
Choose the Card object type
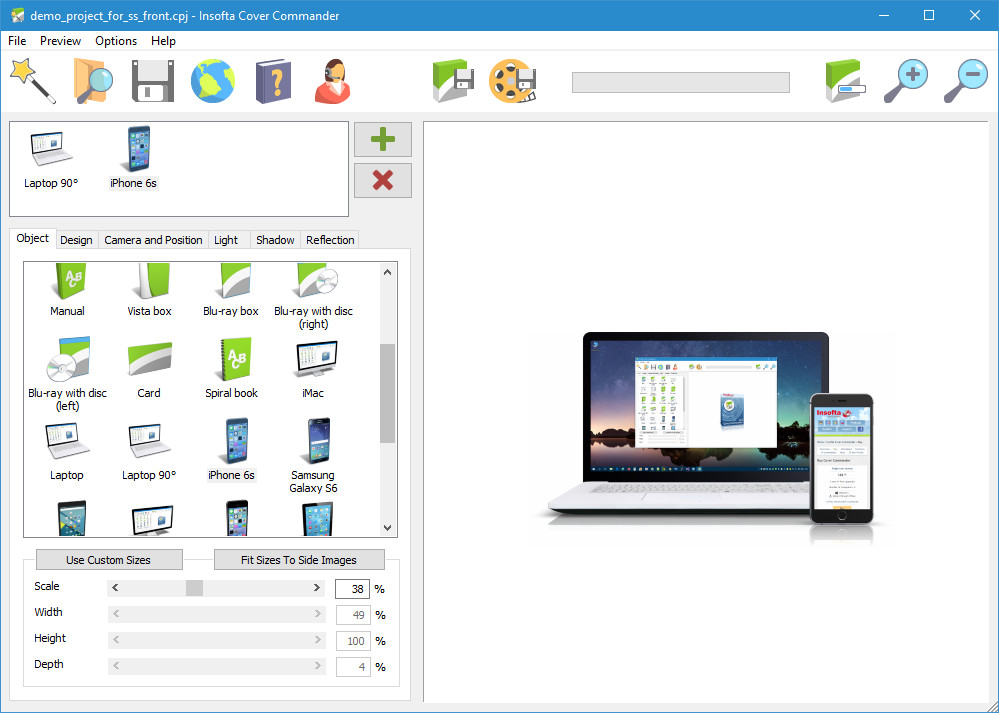click(x=149, y=370)
